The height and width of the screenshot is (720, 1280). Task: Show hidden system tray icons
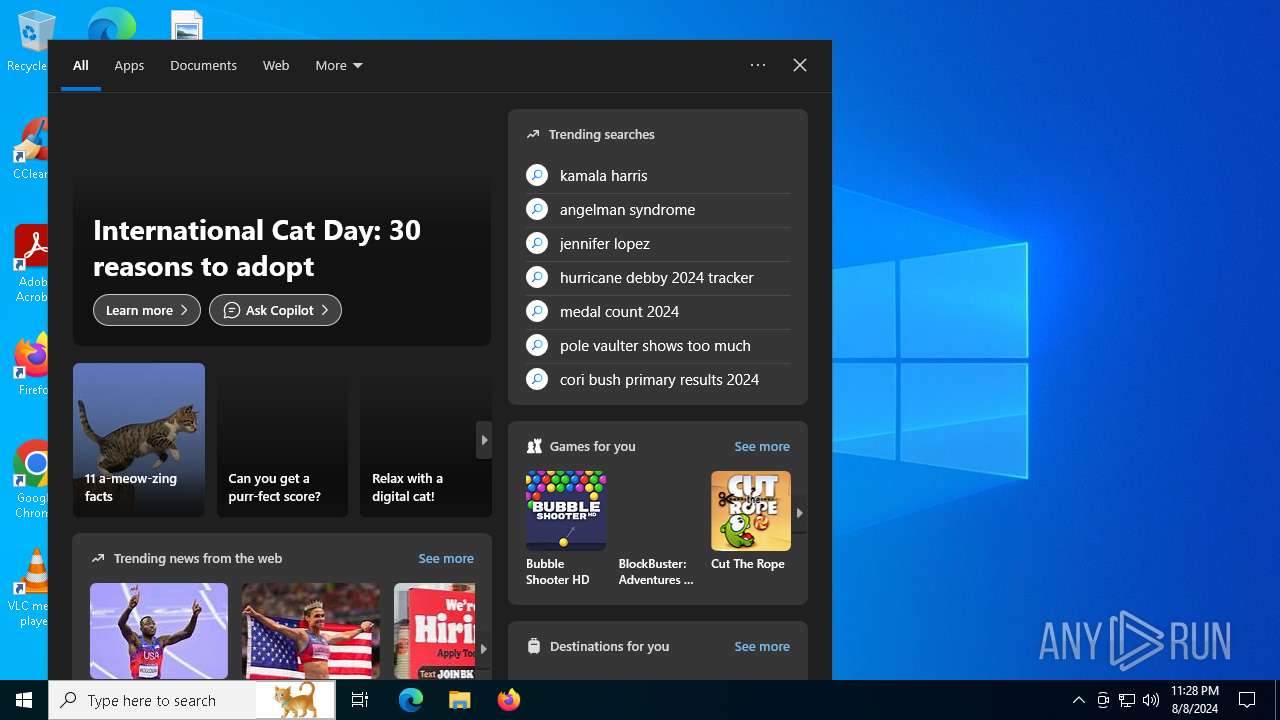coord(1078,700)
